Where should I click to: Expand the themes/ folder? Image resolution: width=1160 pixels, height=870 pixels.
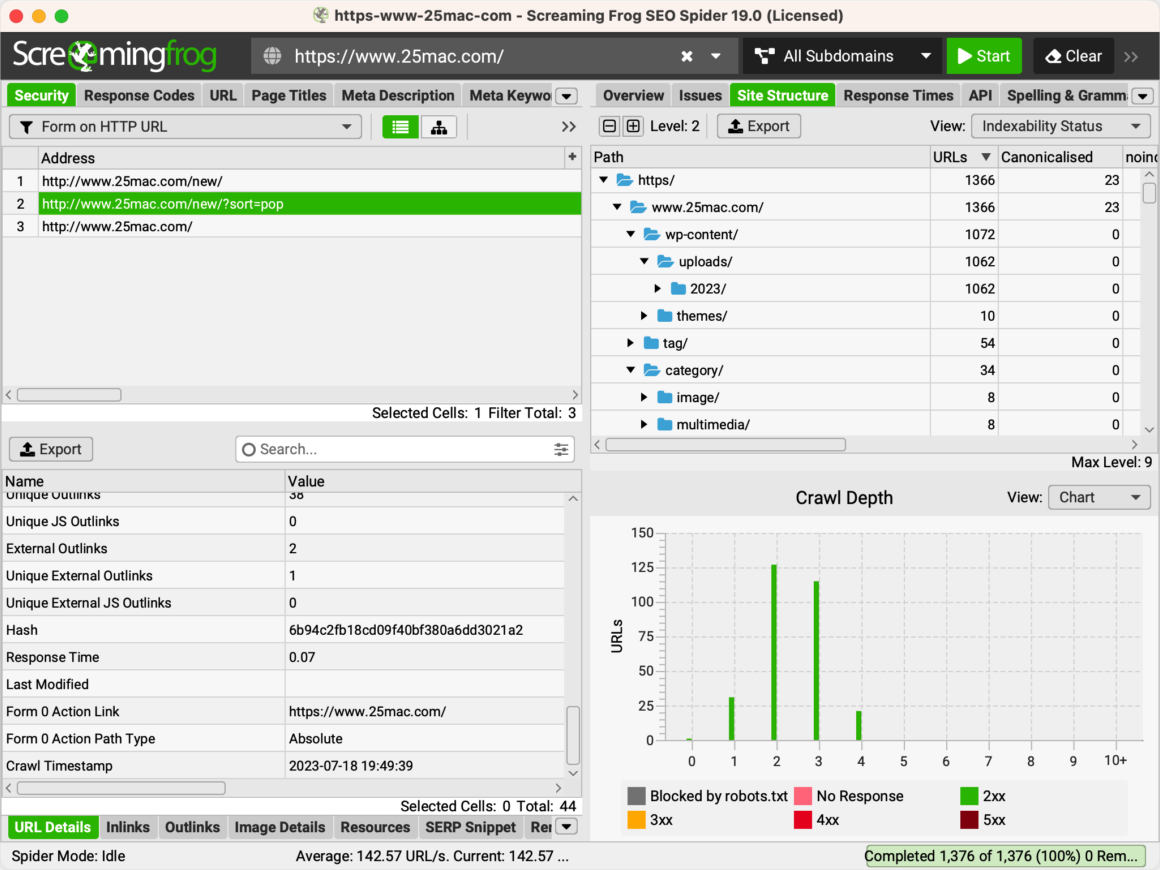[644, 316]
